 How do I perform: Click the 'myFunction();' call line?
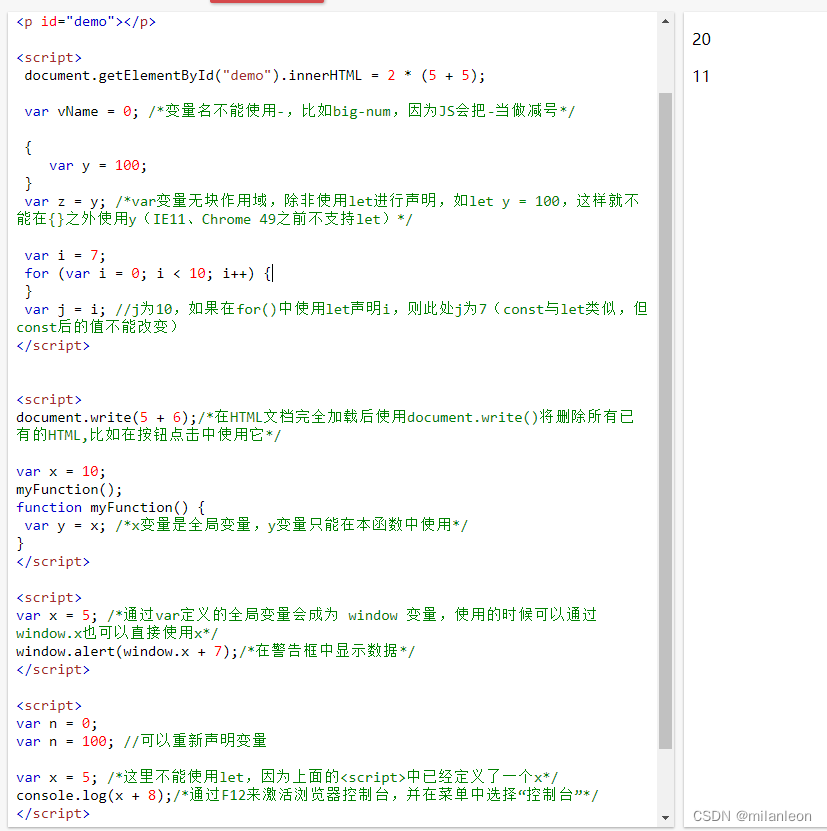(x=69, y=490)
